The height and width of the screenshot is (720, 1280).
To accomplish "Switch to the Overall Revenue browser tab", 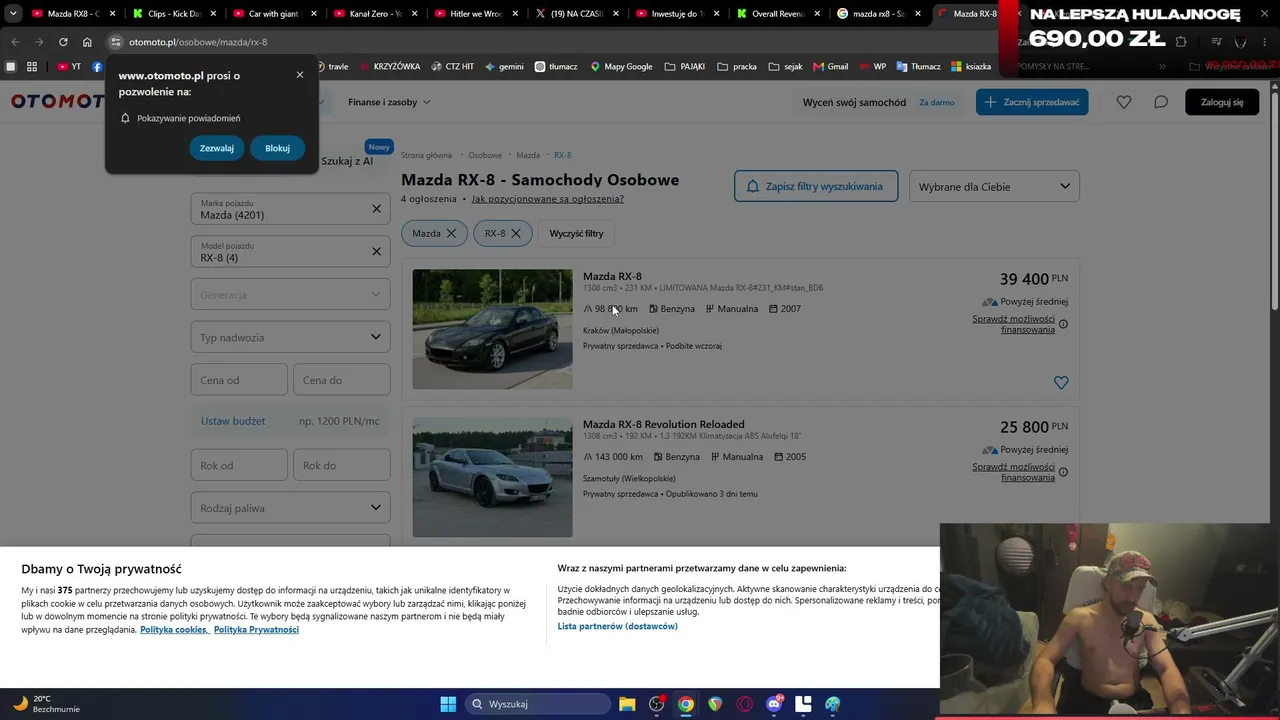I will 777,14.
